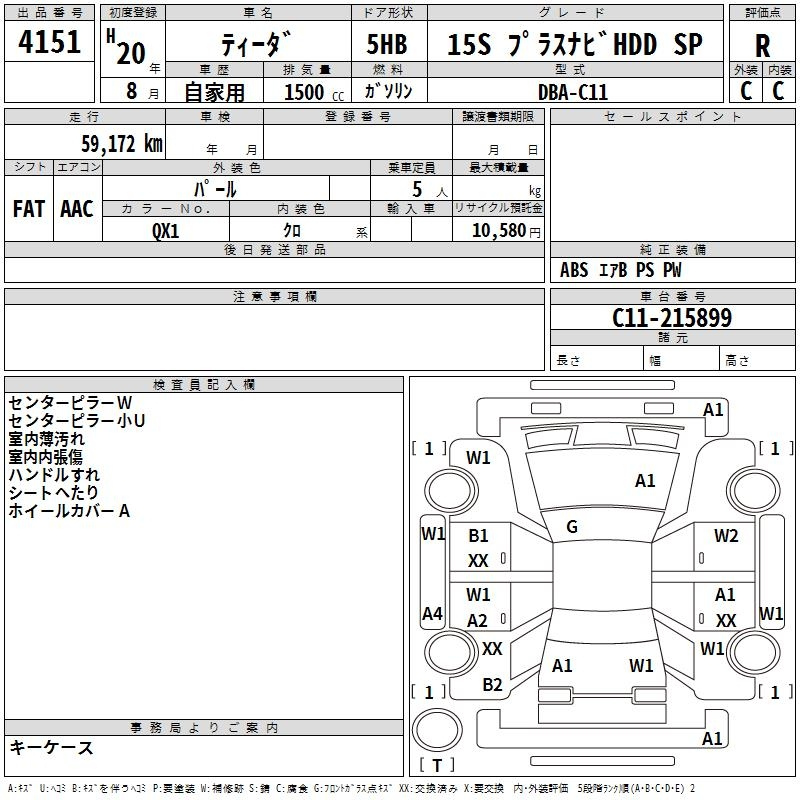This screenshot has width=800, height=800.
Task: Select the 検査員記入欄 header
Action: (204, 385)
